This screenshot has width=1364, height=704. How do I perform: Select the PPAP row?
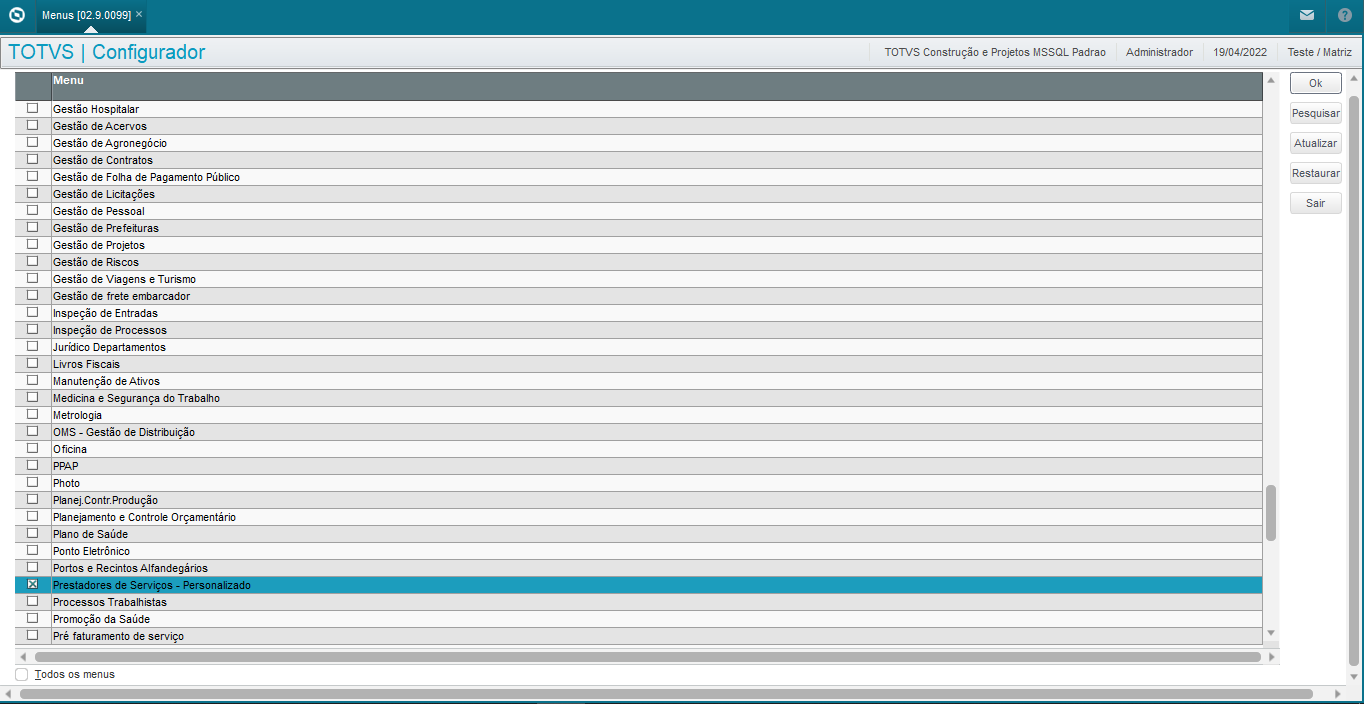[x=638, y=466]
